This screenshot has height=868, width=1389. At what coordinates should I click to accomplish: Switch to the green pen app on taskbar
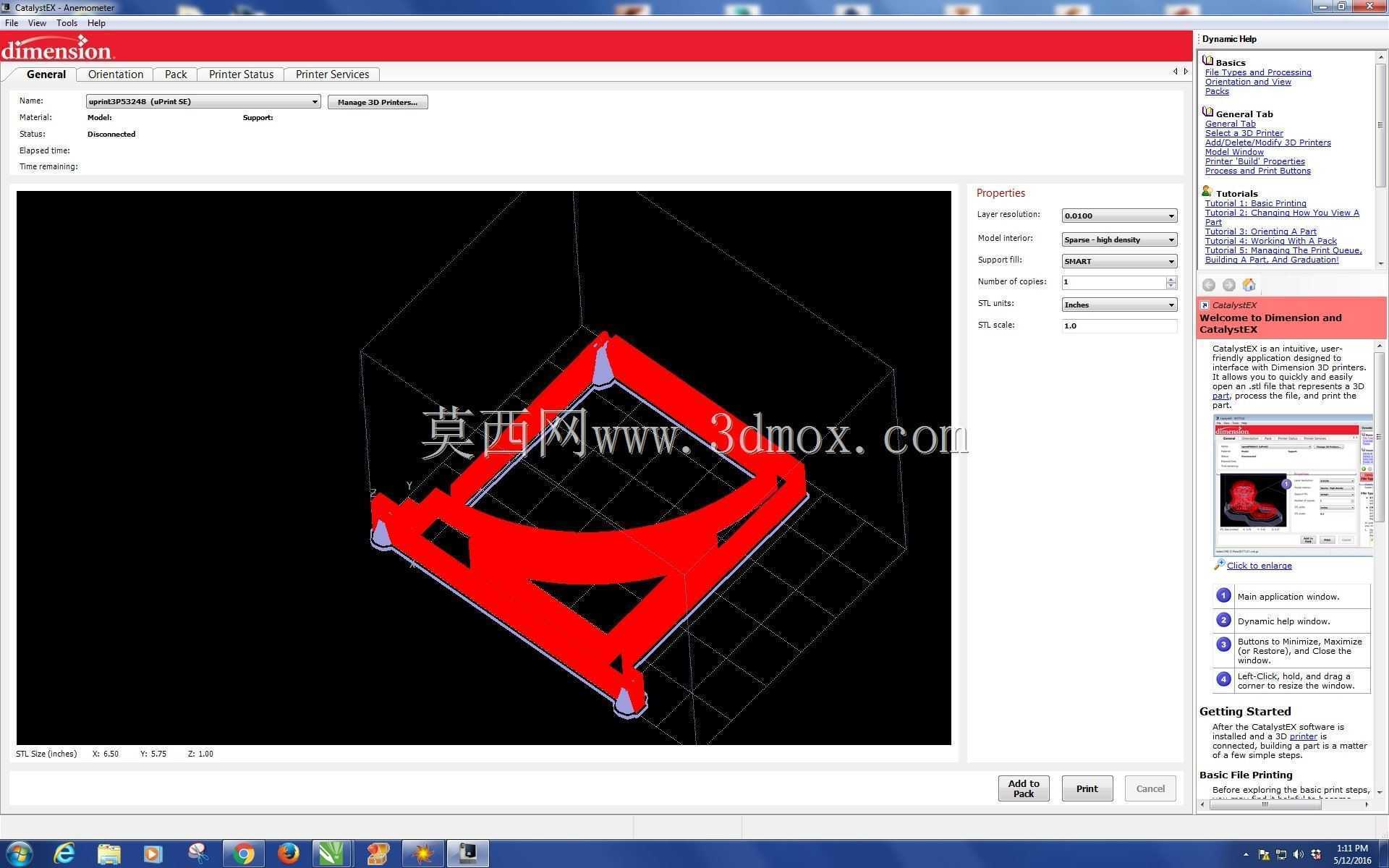tap(332, 854)
